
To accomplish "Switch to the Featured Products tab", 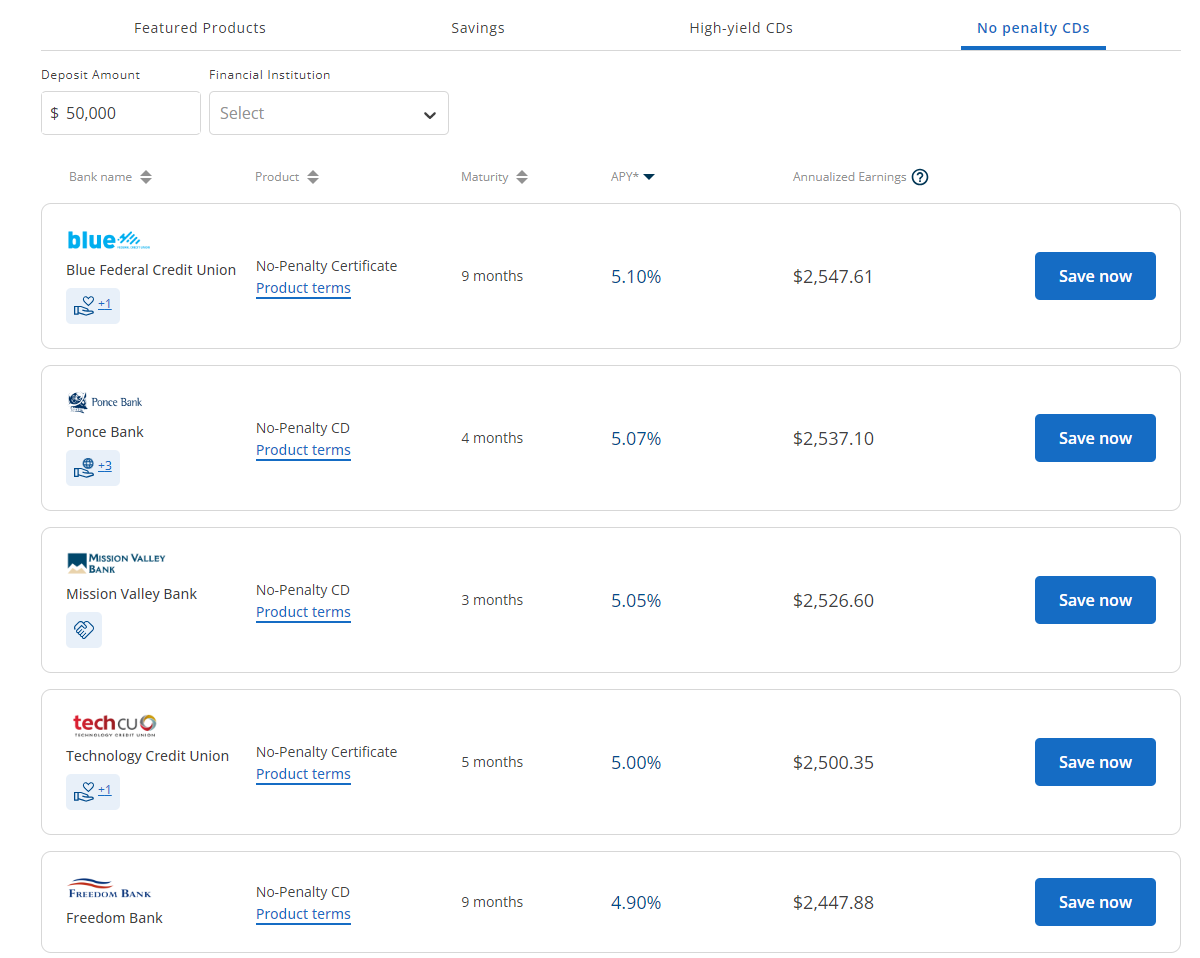I will [x=200, y=28].
